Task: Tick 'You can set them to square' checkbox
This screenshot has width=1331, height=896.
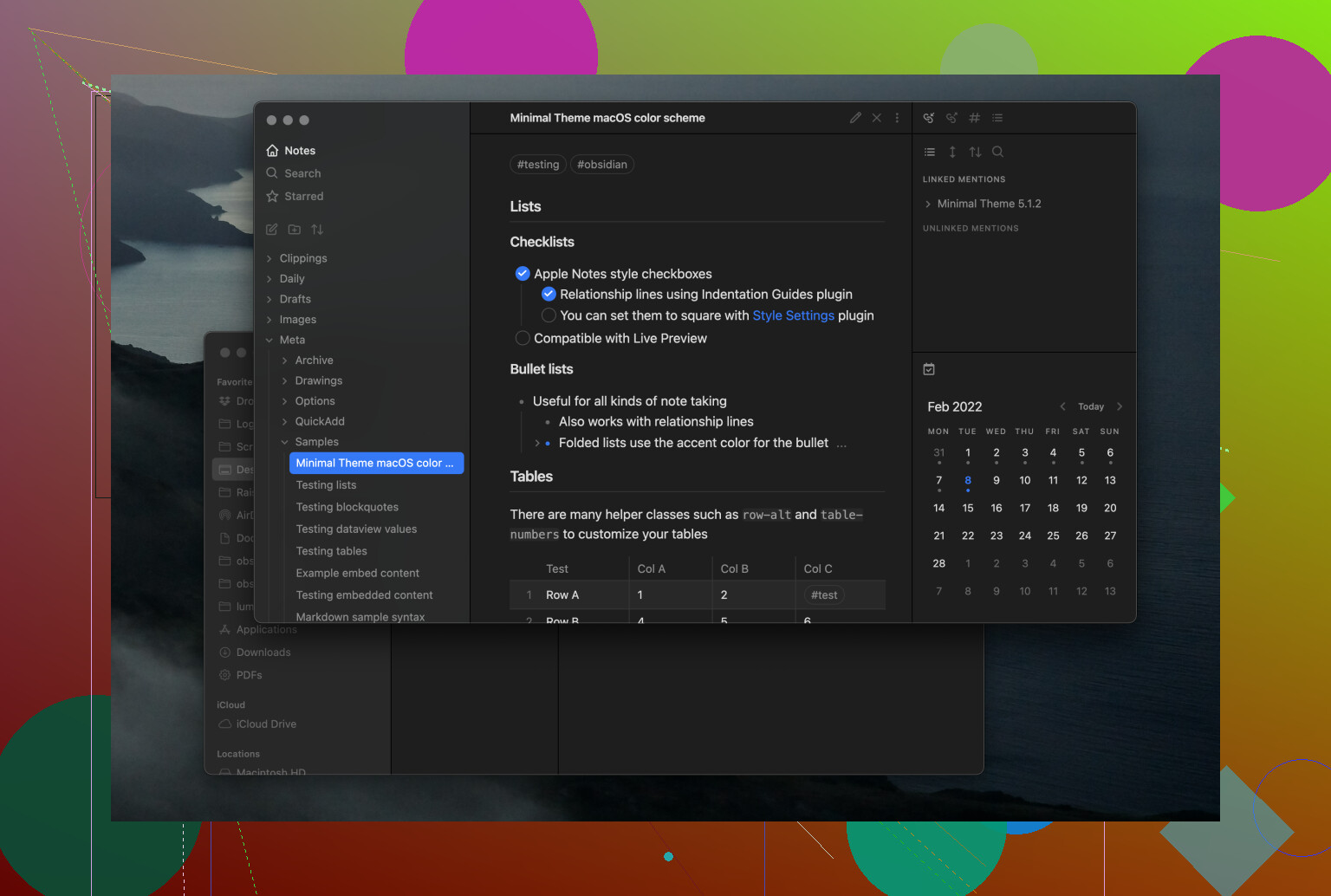Action: coord(549,315)
